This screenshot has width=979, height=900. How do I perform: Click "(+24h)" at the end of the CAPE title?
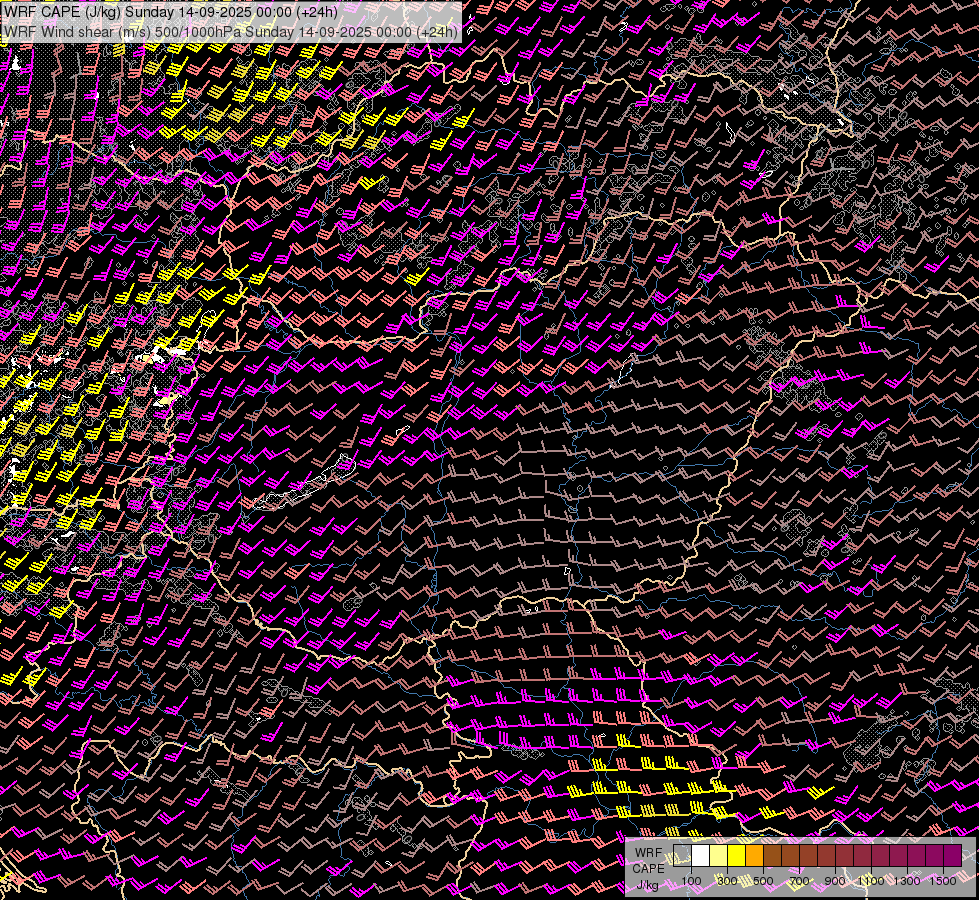click(x=317, y=12)
